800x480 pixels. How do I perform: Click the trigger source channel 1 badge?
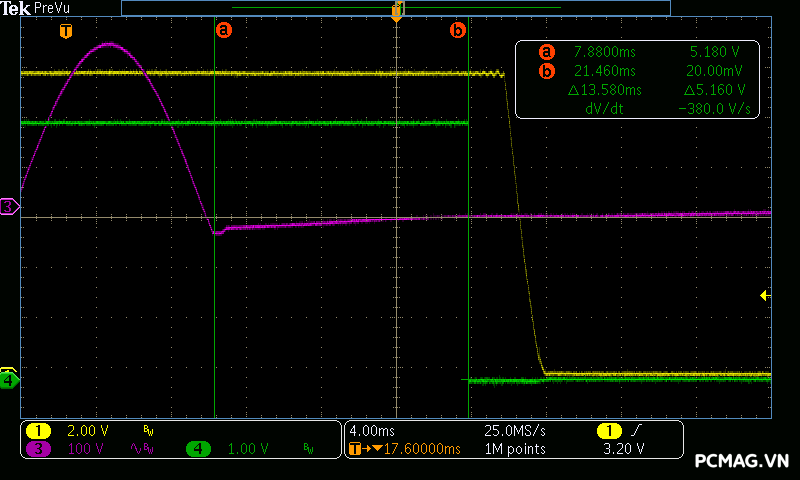(x=608, y=430)
